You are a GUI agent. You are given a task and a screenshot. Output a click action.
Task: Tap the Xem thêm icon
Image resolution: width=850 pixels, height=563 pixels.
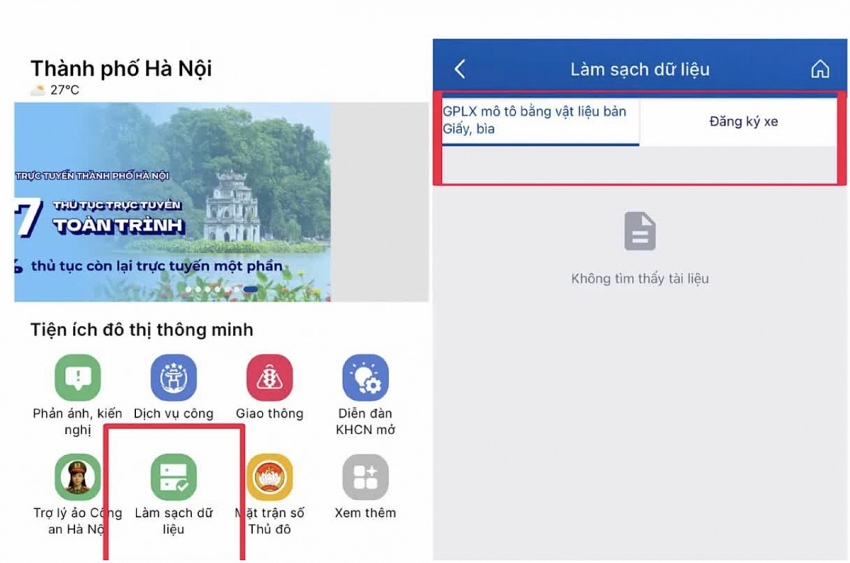[x=365, y=477]
